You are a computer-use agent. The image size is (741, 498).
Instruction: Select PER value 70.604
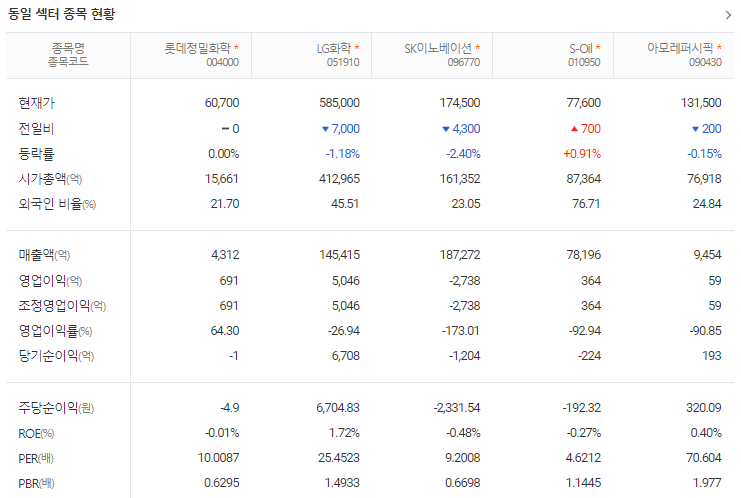click(x=704, y=458)
